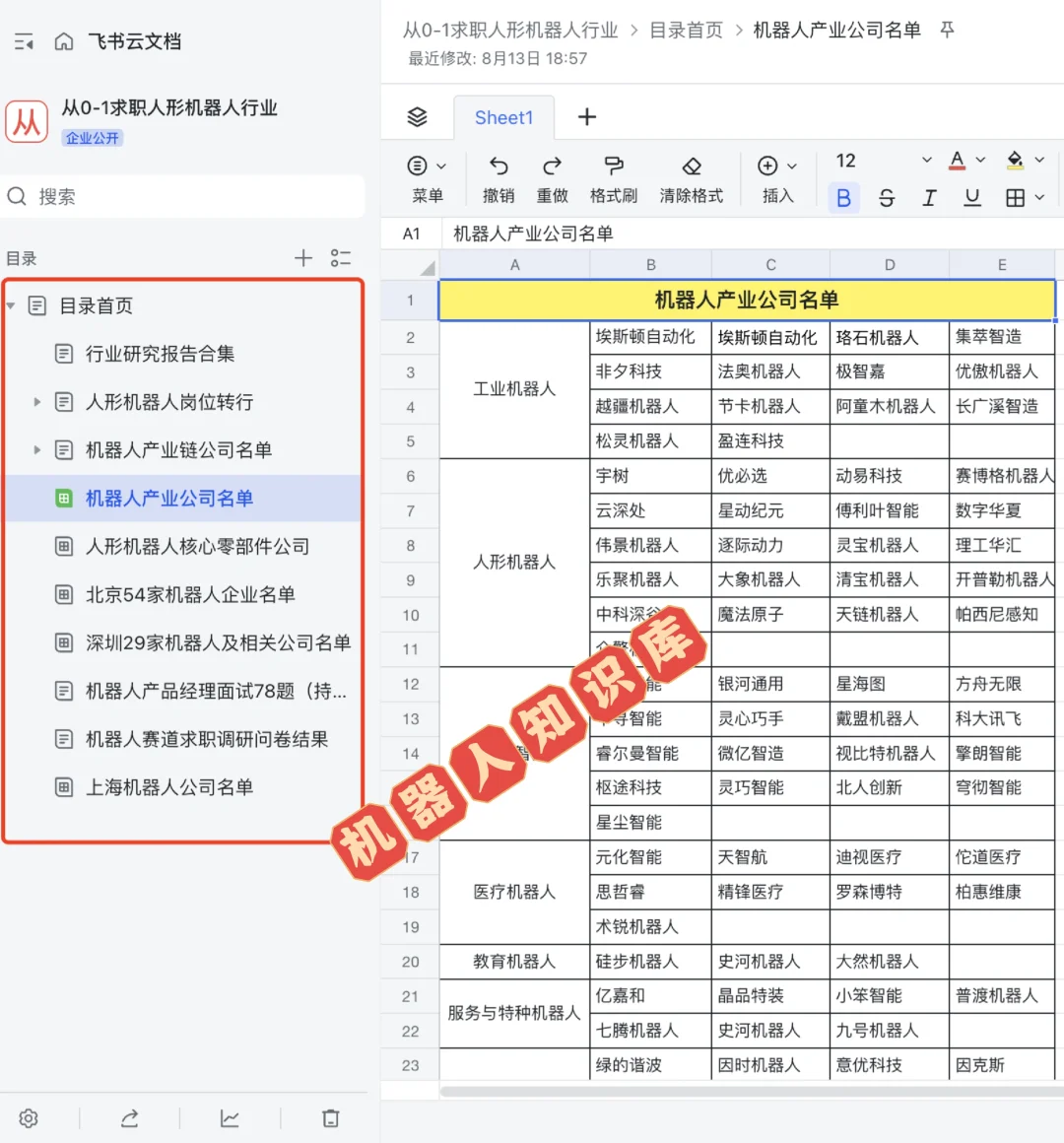Click 清除格式 clear formatting eraser
The width and height of the screenshot is (1064, 1143).
point(691,178)
